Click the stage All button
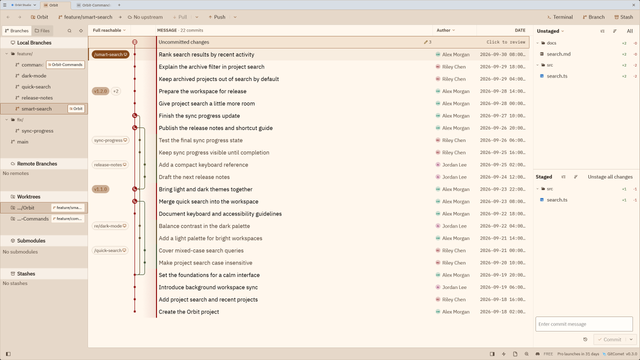Screen dimensions: 640x360 click(629, 31)
